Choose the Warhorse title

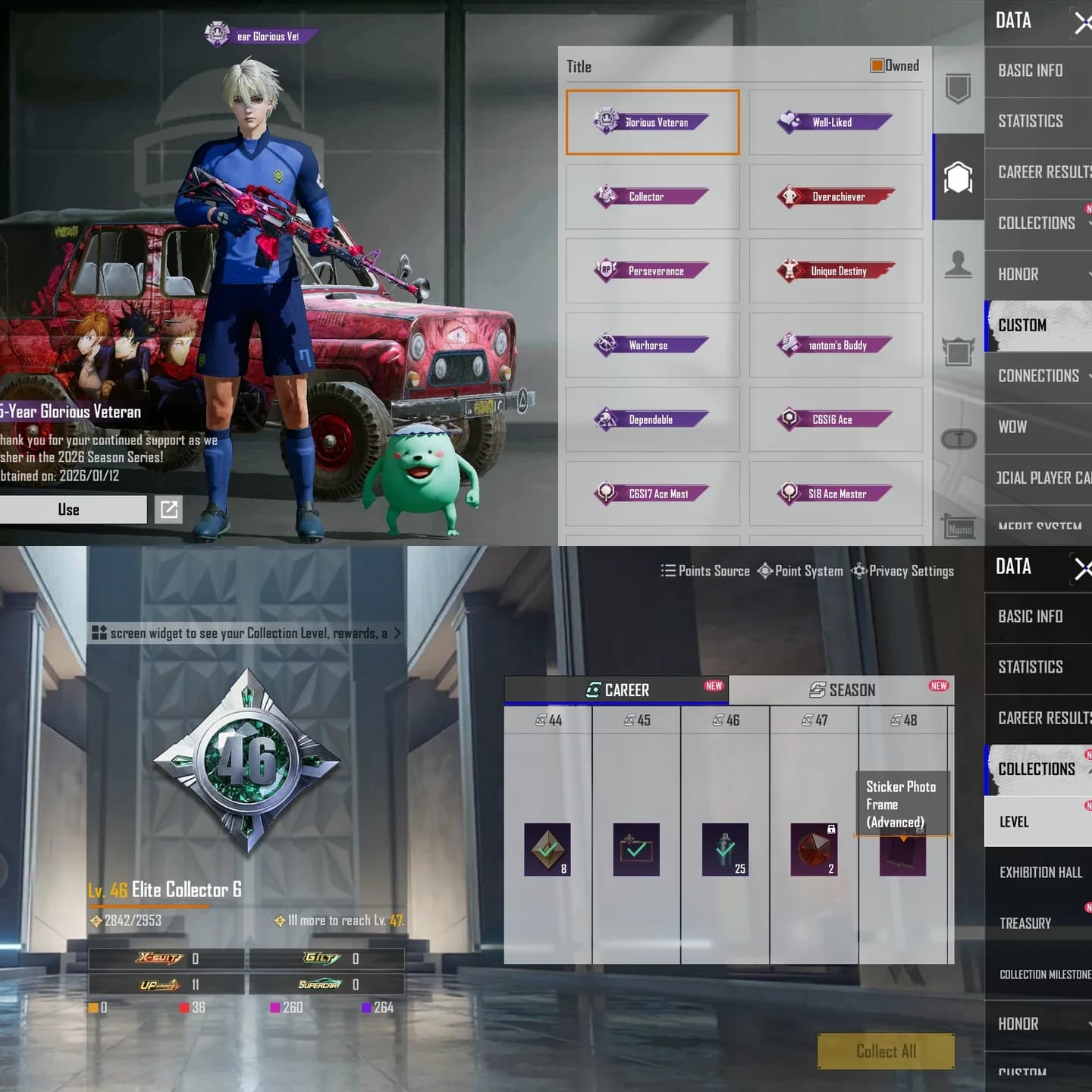(652, 345)
